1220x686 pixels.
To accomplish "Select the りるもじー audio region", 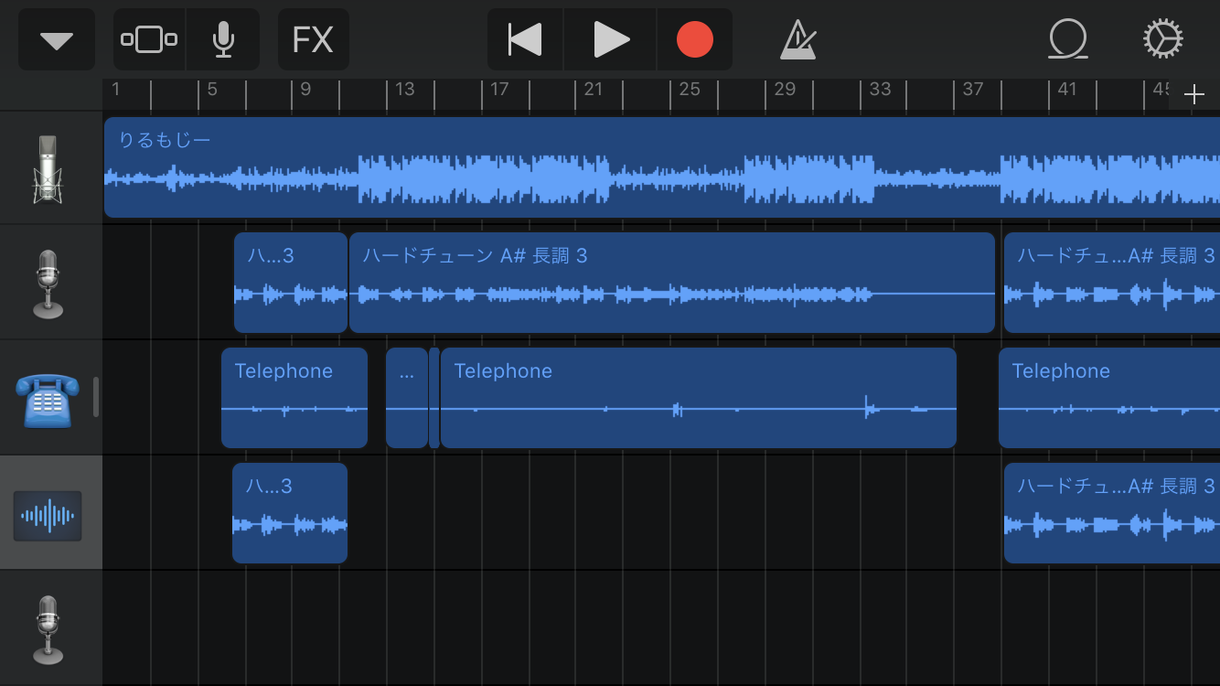I will [662, 168].
